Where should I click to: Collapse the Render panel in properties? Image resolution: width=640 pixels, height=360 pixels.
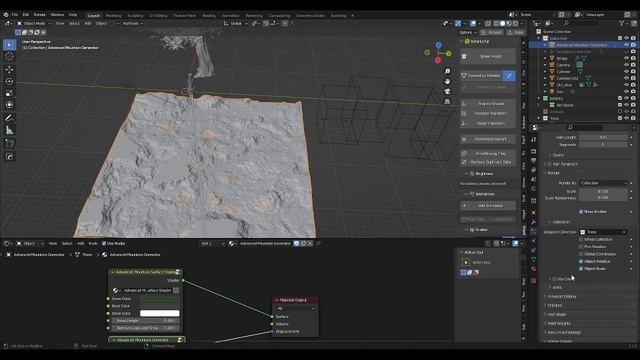(553, 173)
